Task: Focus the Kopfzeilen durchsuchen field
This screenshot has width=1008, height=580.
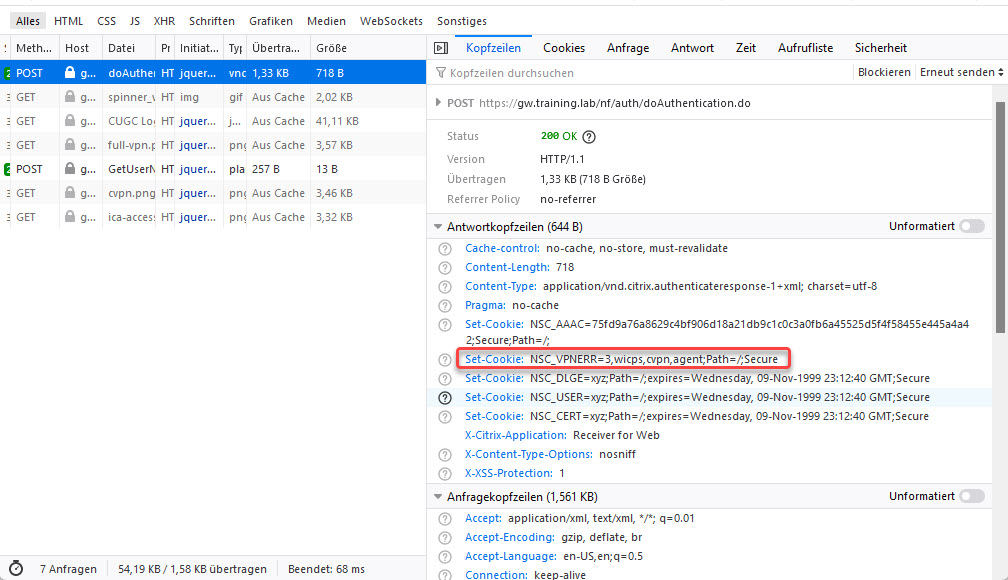Action: click(643, 73)
